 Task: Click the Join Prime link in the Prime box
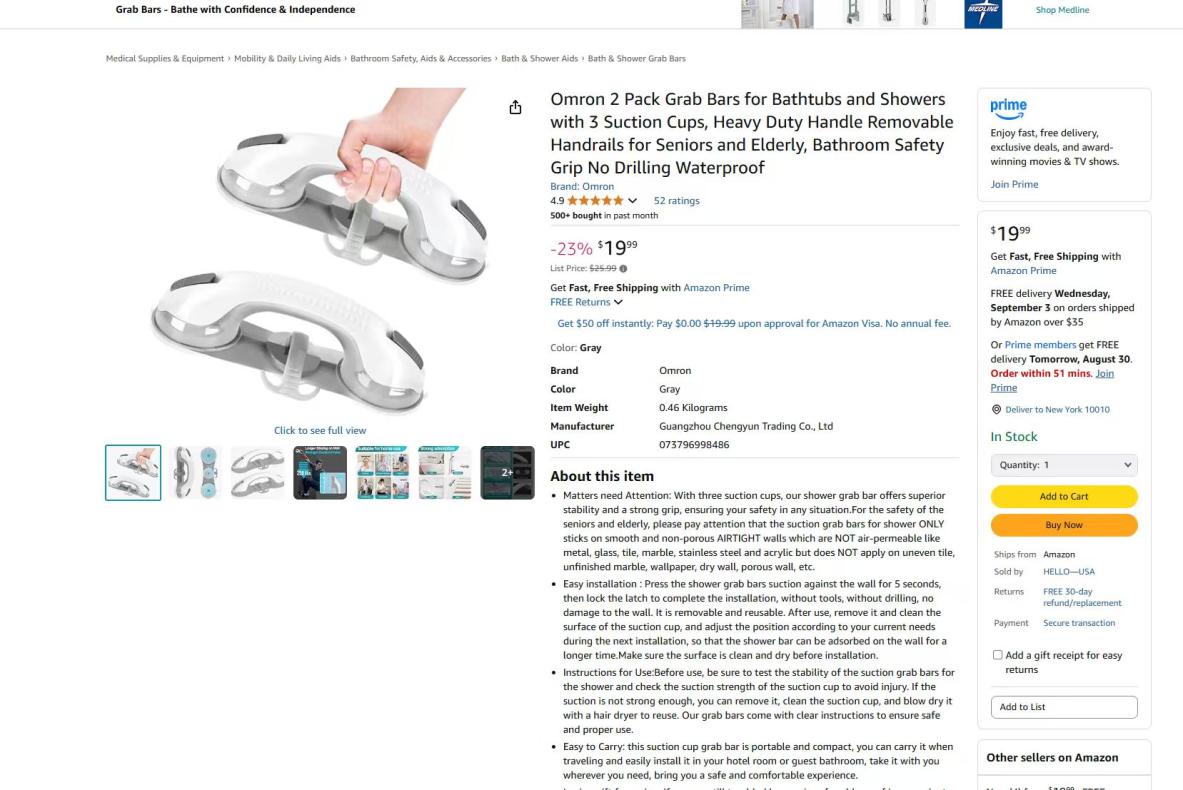1014,184
